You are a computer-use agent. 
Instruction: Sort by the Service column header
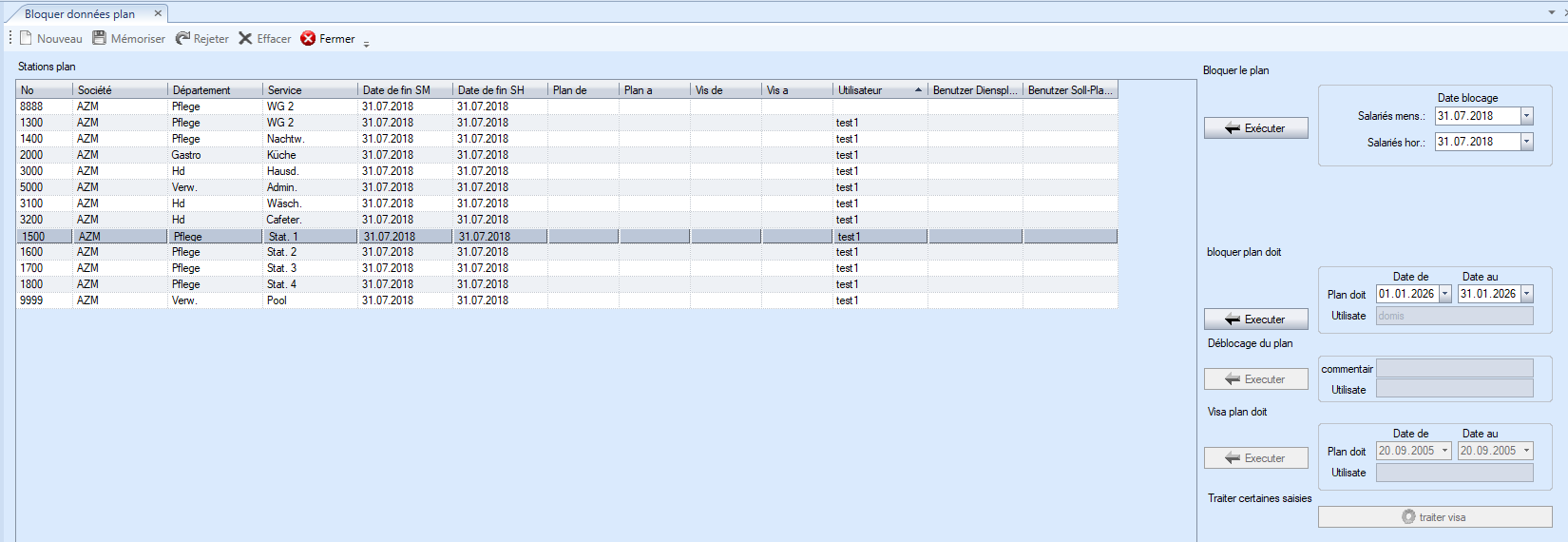coord(311,90)
